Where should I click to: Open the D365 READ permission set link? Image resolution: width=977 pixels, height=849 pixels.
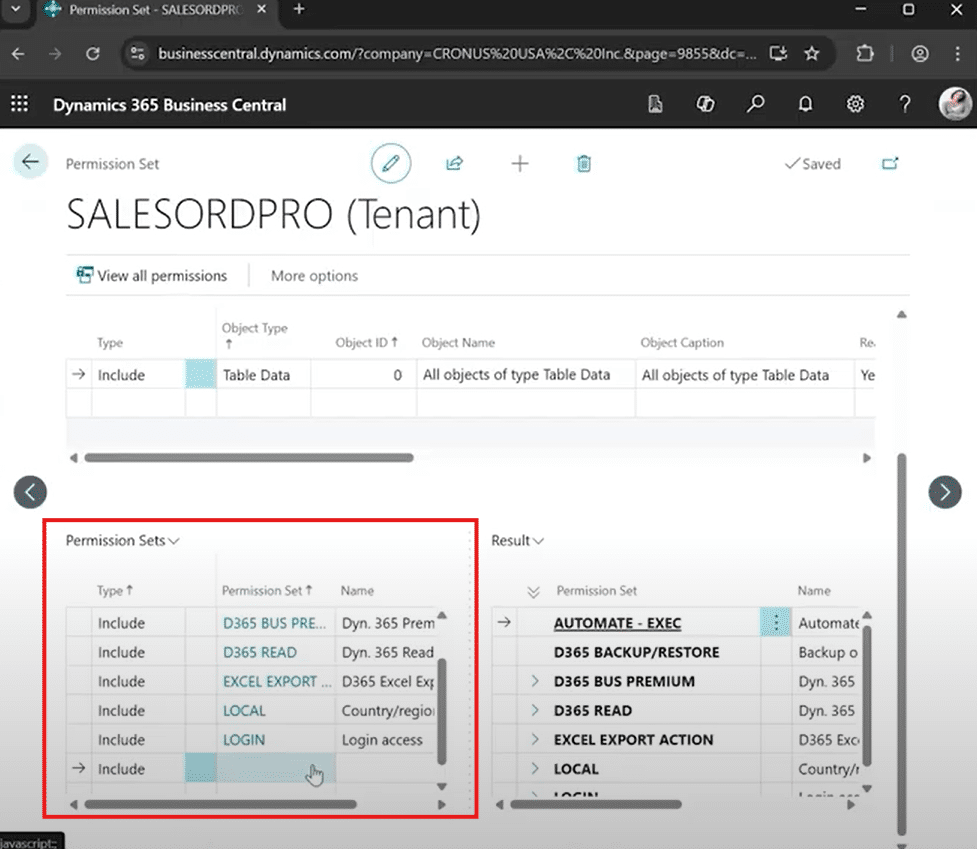point(259,652)
